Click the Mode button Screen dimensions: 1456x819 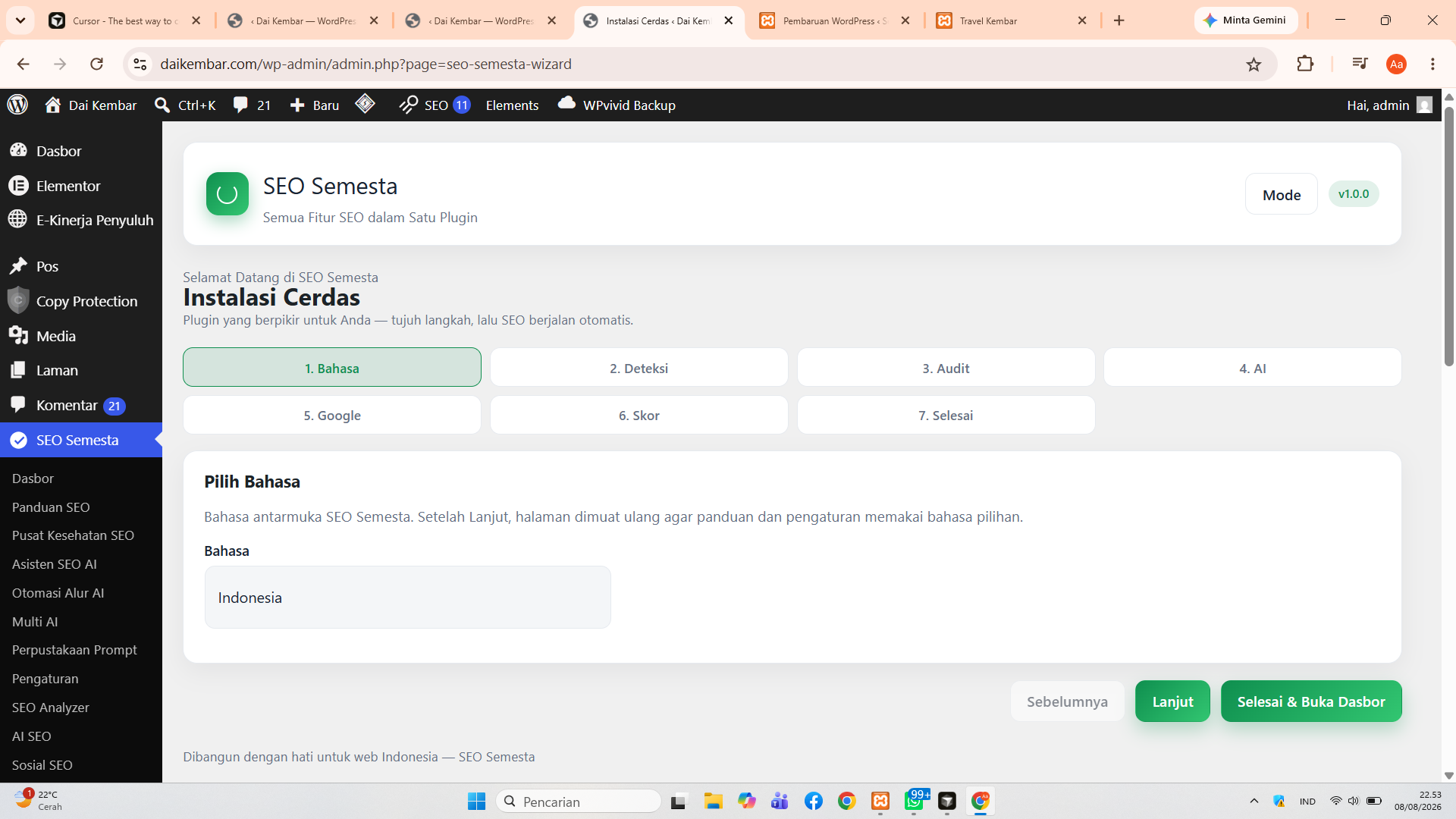coord(1282,194)
